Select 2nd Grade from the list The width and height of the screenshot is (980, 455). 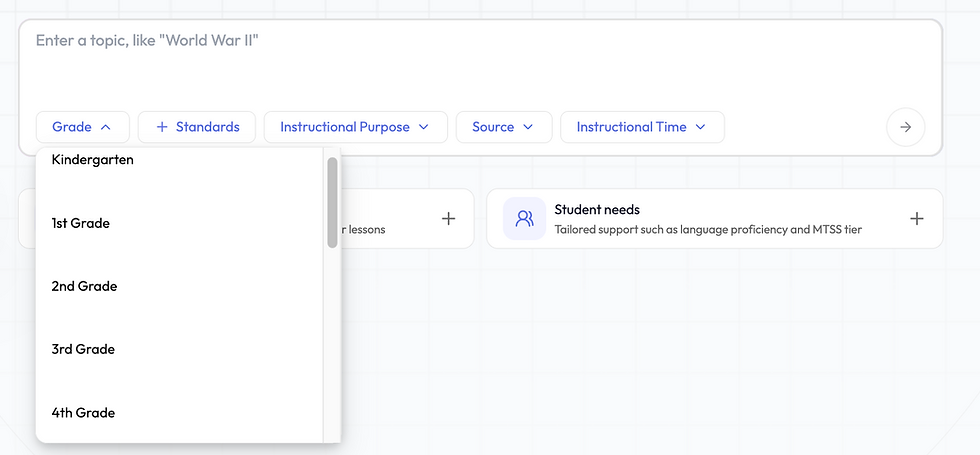point(84,286)
